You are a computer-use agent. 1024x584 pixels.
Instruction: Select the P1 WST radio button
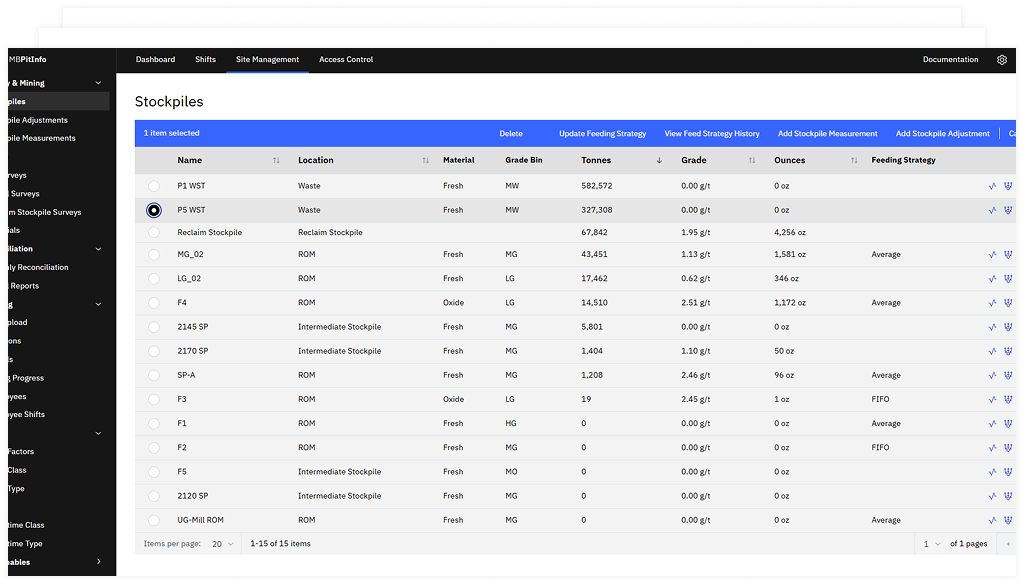[x=153, y=186]
